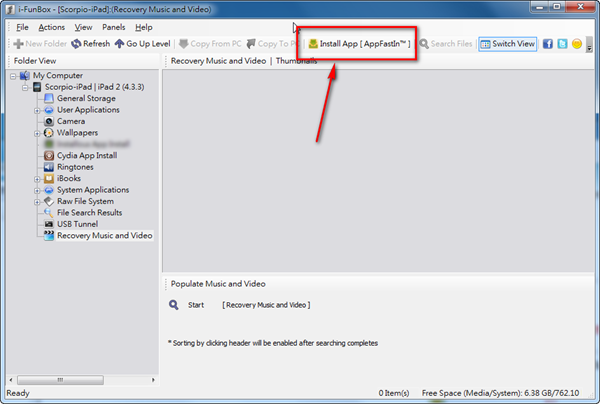Select Recovery Music and Video icon
The image size is (600, 404).
(49, 235)
